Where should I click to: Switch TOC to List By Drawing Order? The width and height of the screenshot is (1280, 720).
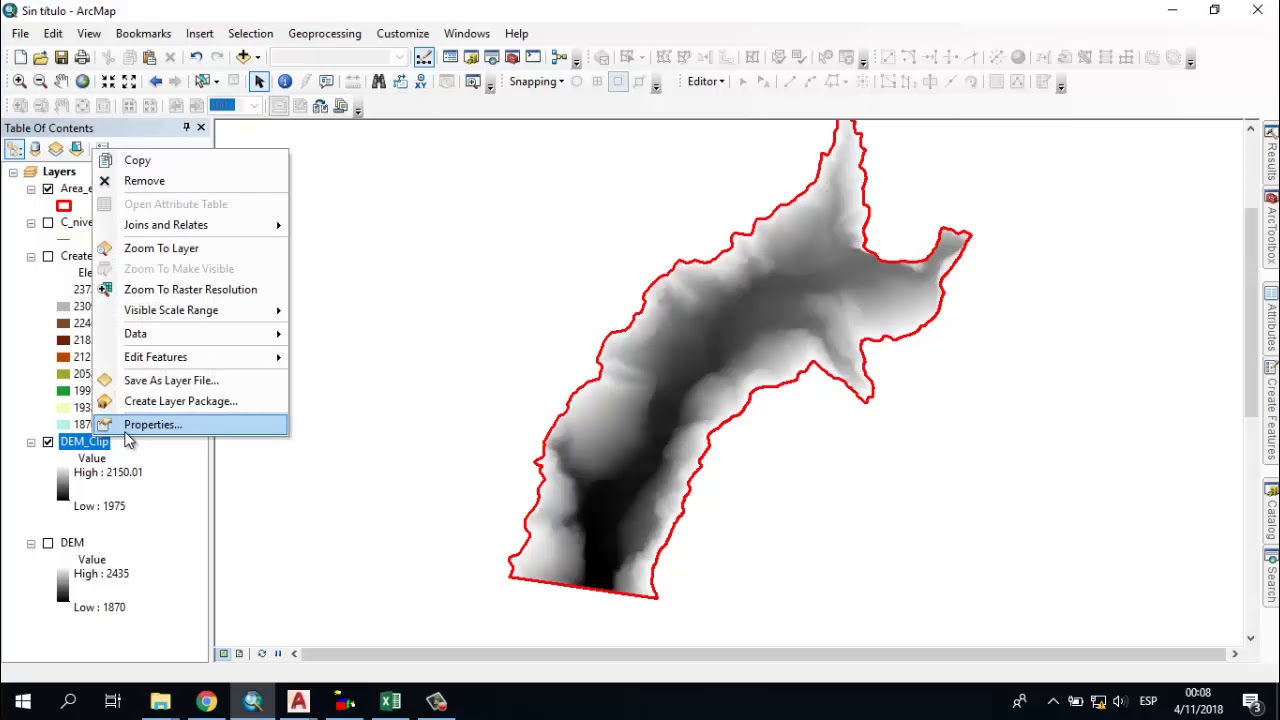click(x=14, y=149)
